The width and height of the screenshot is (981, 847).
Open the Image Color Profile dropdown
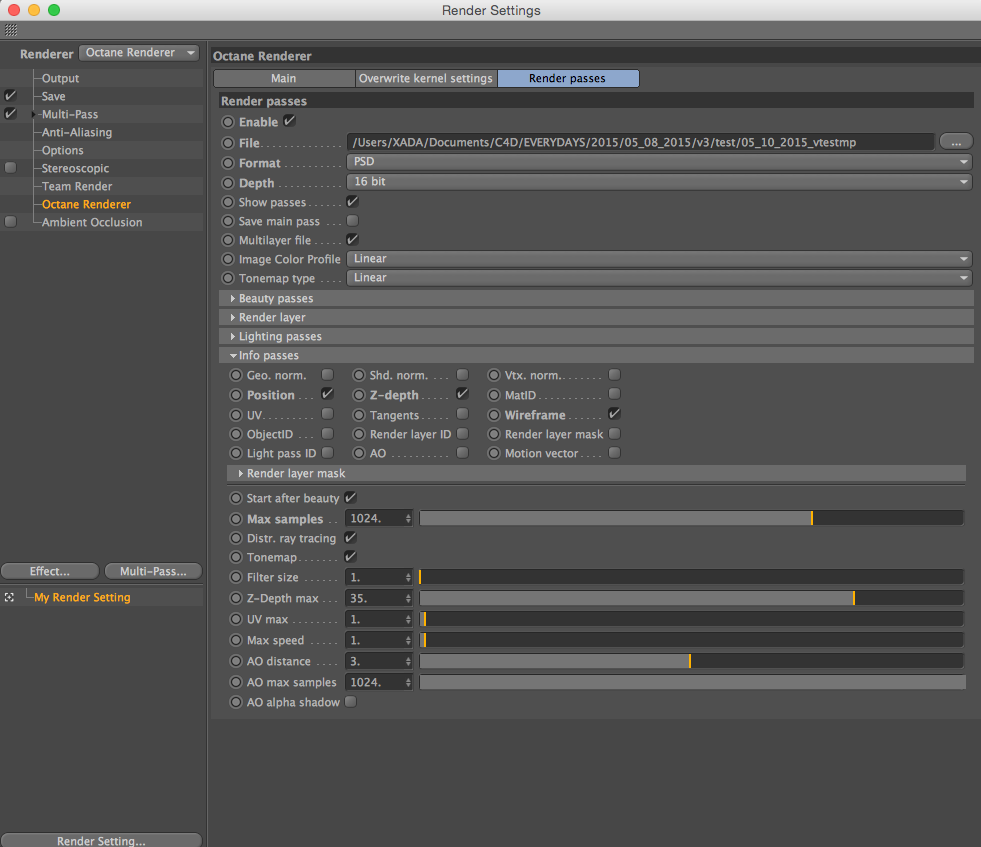659,258
